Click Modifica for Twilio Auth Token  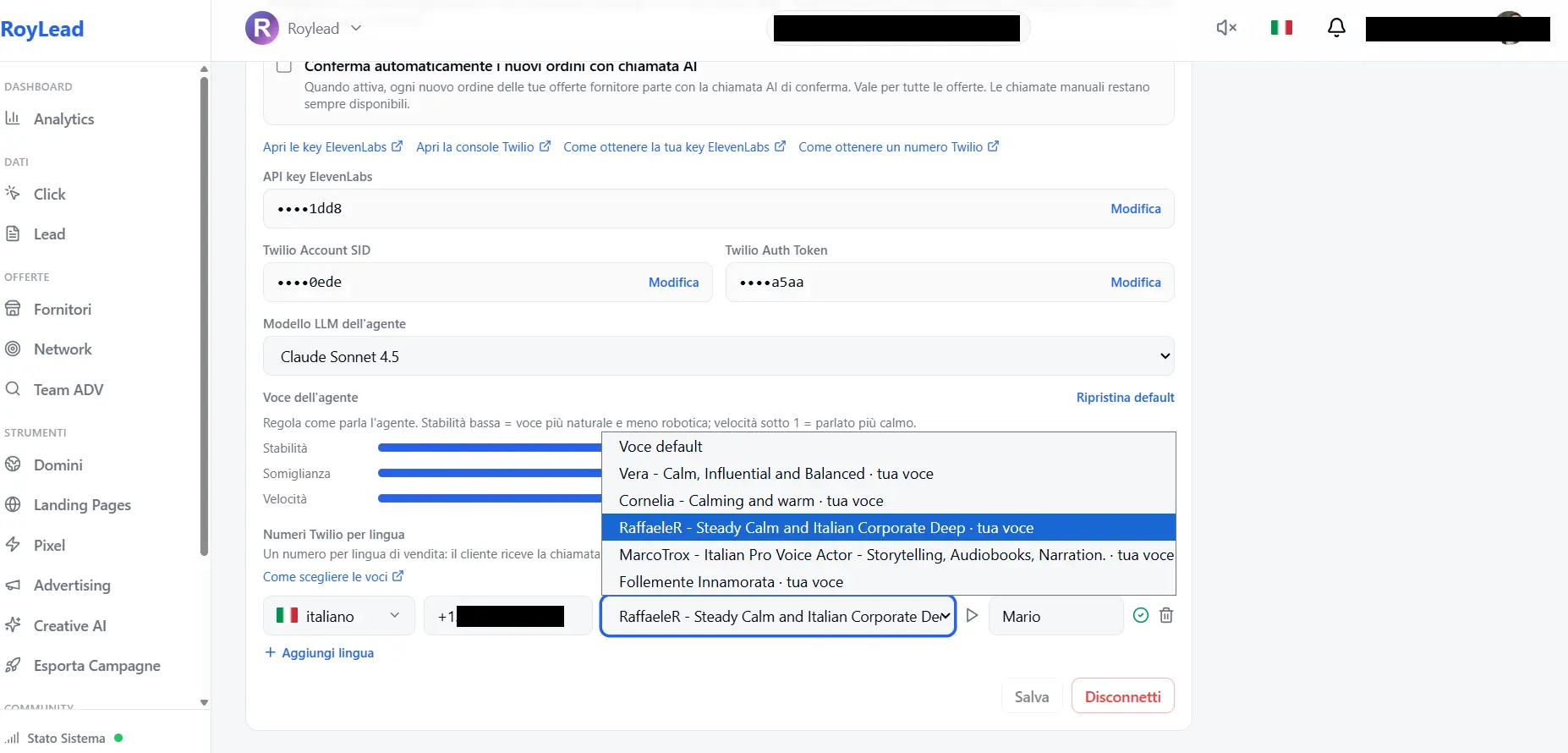click(x=1136, y=282)
